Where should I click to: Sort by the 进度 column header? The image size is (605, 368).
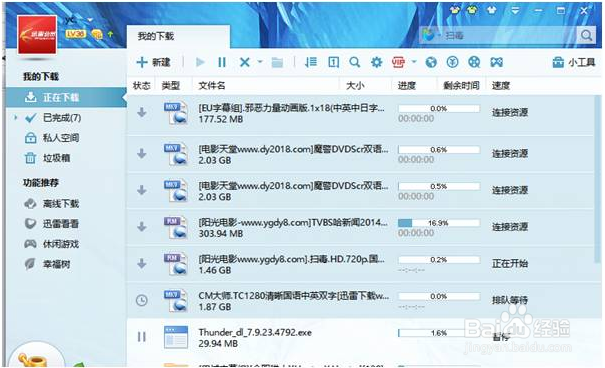[x=407, y=86]
